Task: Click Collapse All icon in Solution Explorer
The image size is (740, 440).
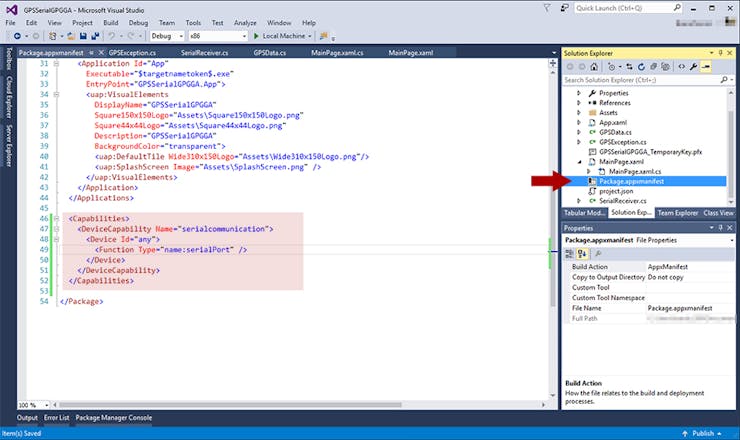Action: pos(654,67)
